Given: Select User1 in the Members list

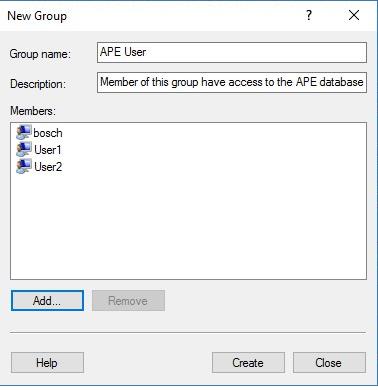Looking at the screenshot, I should [x=48, y=150].
